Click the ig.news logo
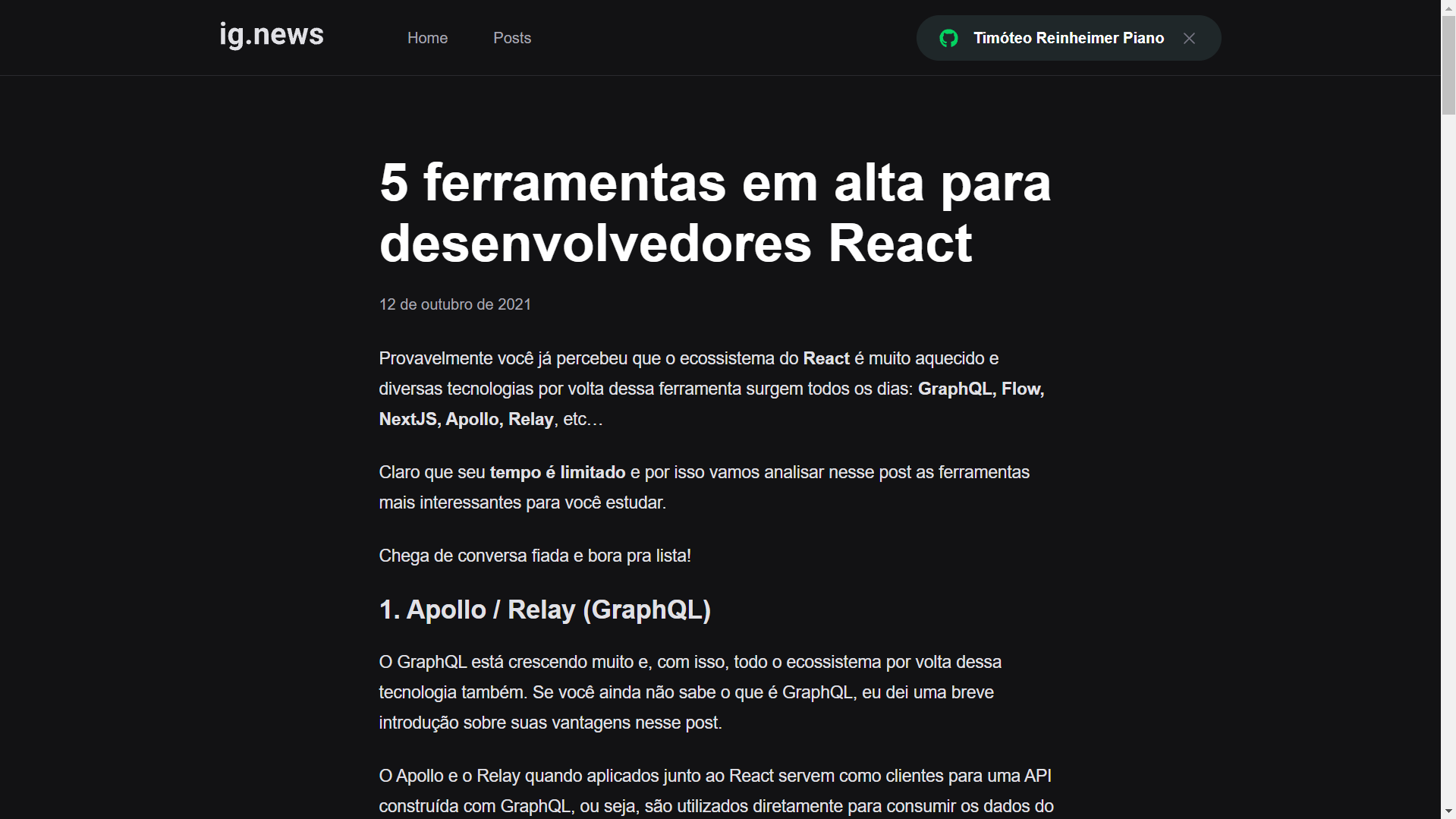The height and width of the screenshot is (819, 1456). (x=272, y=35)
